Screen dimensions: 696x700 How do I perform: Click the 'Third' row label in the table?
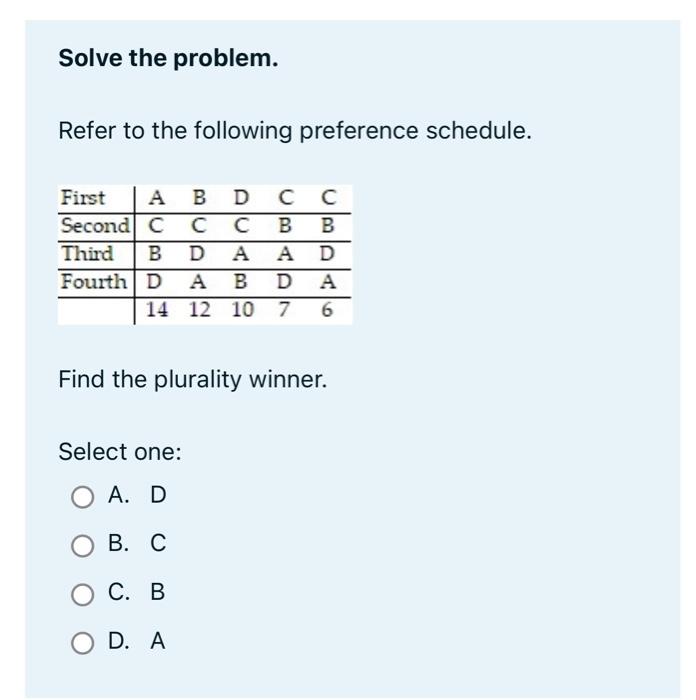coord(88,254)
